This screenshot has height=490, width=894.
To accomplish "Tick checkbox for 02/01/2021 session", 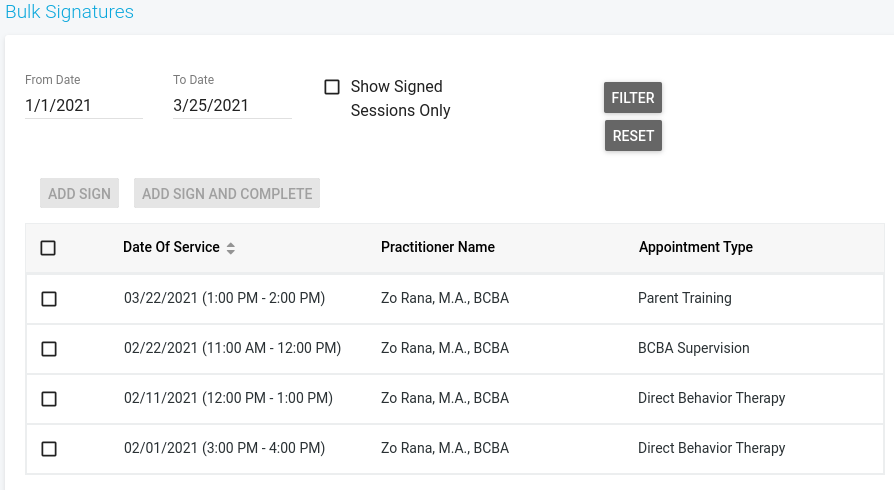I will pos(49,449).
